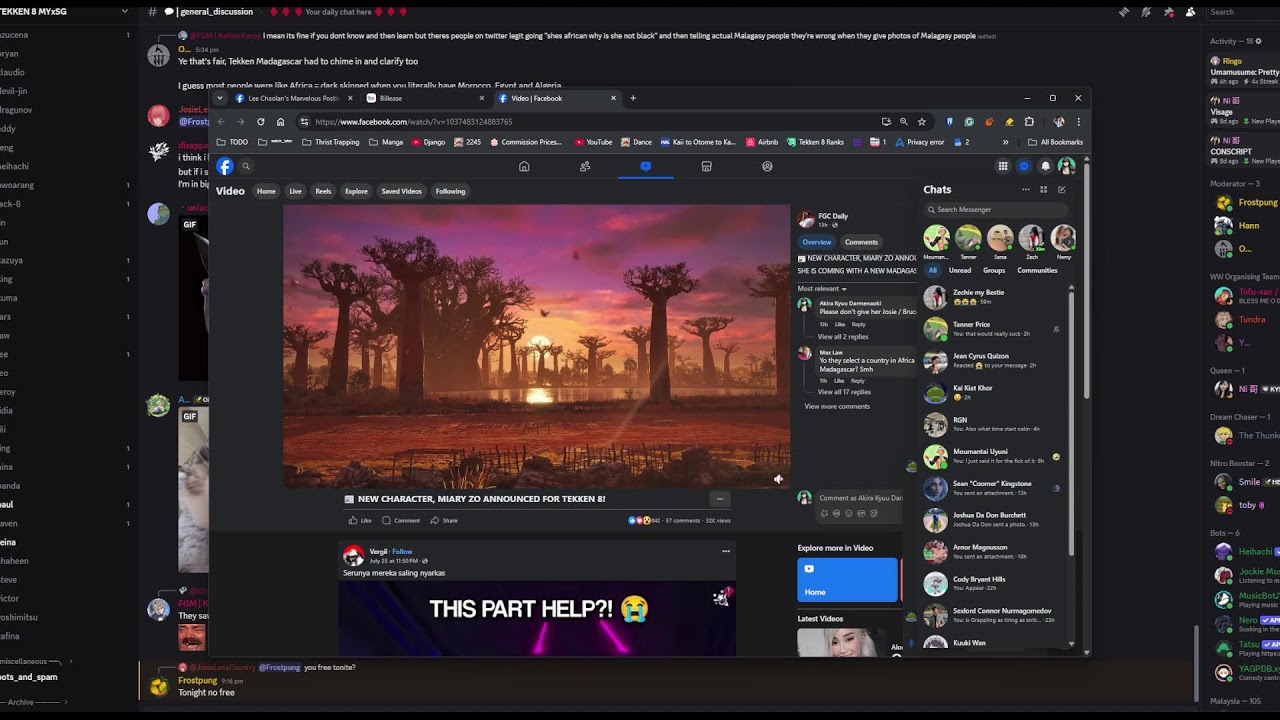Viewport: 1280px width, 720px height.
Task: Expand Chrome tab search dropdown
Action: [220, 98]
